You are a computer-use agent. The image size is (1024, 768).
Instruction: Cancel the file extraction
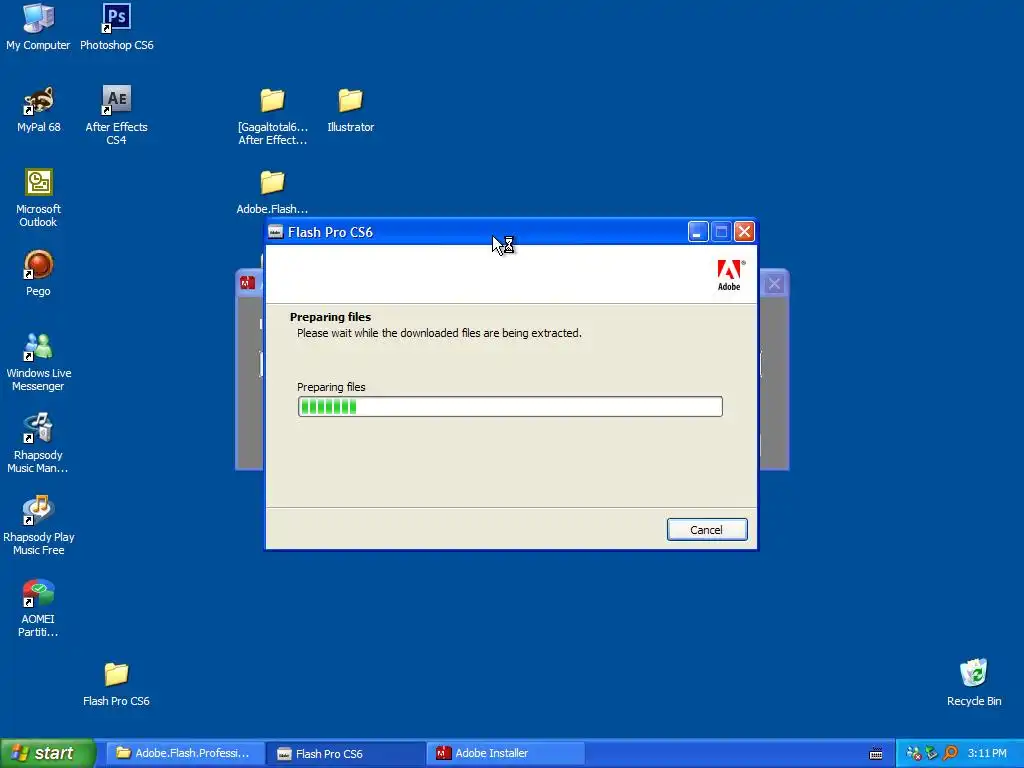[707, 530]
